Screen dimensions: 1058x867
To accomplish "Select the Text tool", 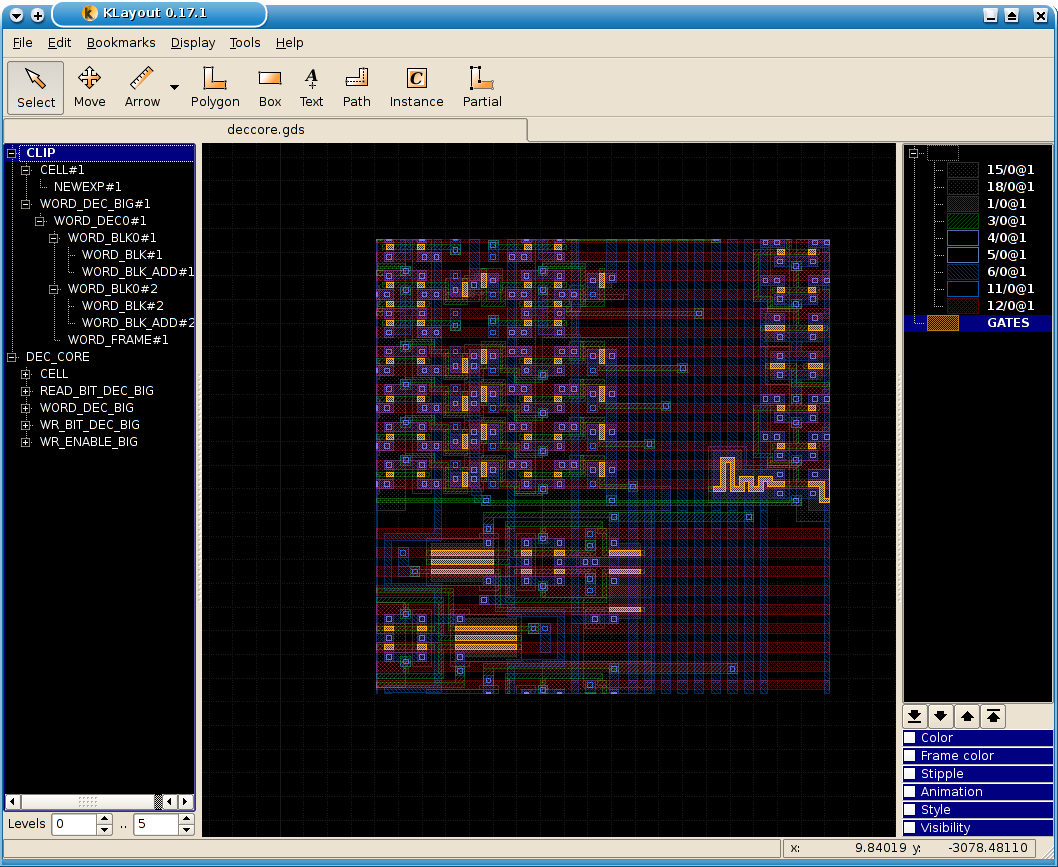I will pos(311,87).
